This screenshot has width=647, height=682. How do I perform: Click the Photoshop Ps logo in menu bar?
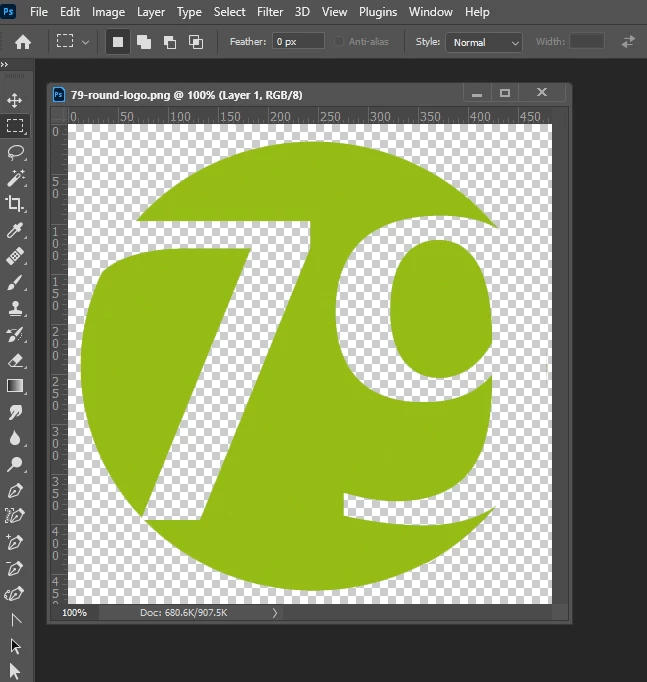click(x=8, y=12)
